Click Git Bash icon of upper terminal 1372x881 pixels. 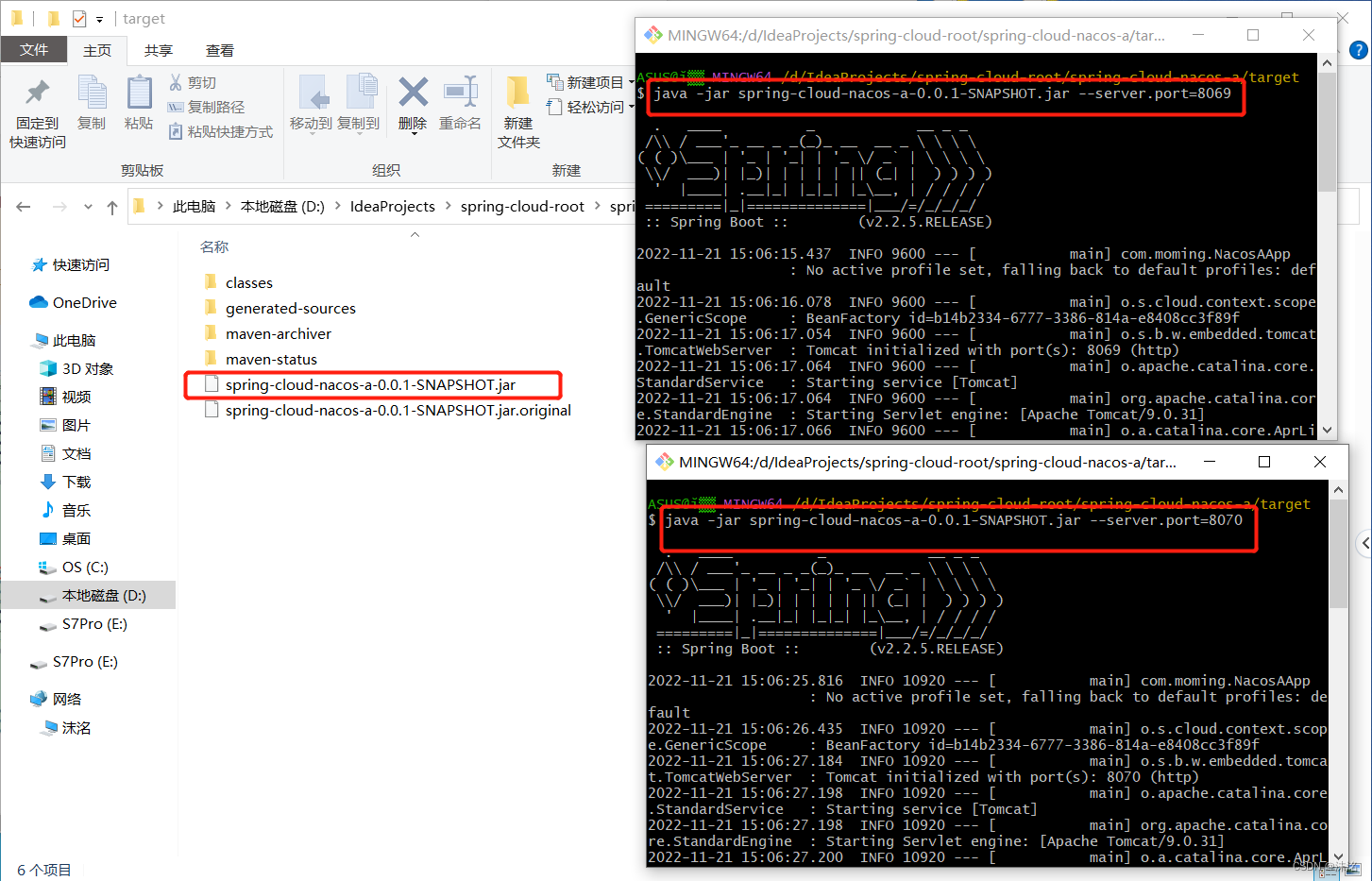coord(653,35)
